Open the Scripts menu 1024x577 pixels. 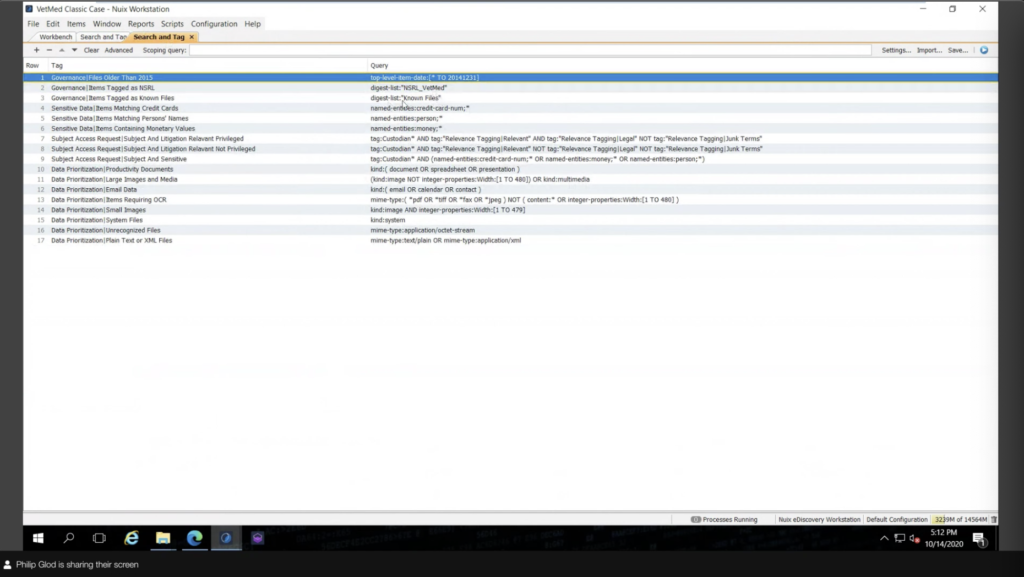click(172, 24)
